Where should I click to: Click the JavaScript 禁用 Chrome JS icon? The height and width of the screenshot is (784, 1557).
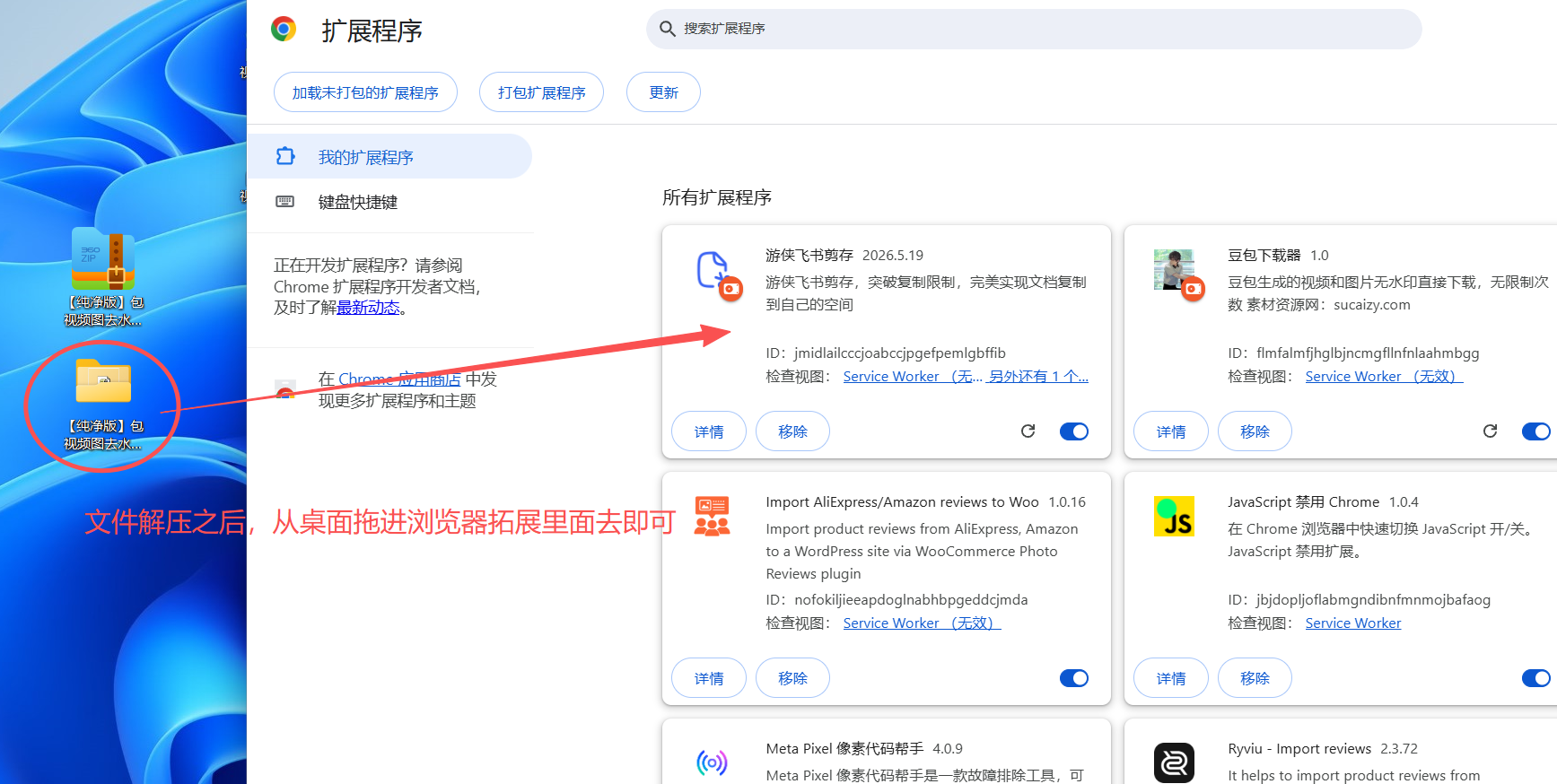click(1174, 517)
